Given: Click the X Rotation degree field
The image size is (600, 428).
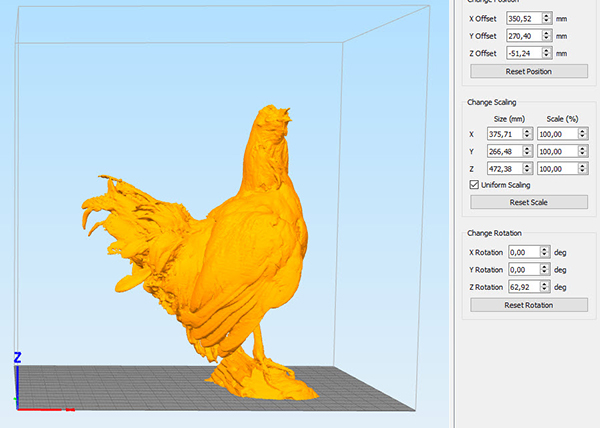Looking at the screenshot, I should click(523, 252).
